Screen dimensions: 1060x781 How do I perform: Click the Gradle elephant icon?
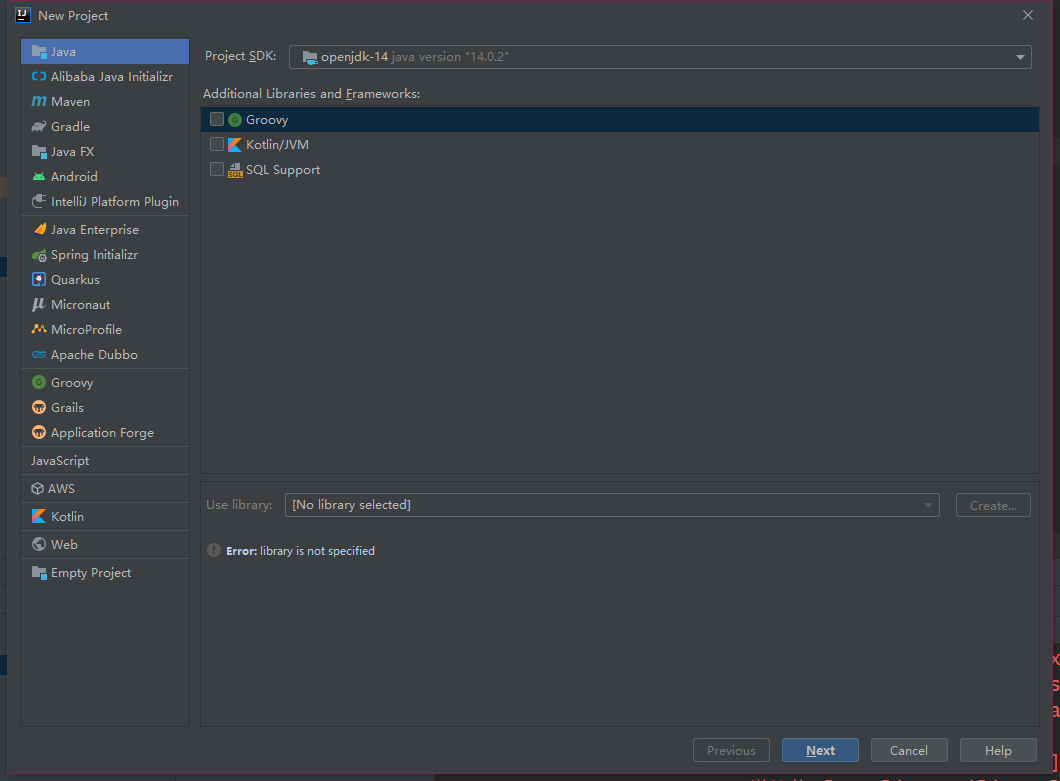(x=39, y=126)
